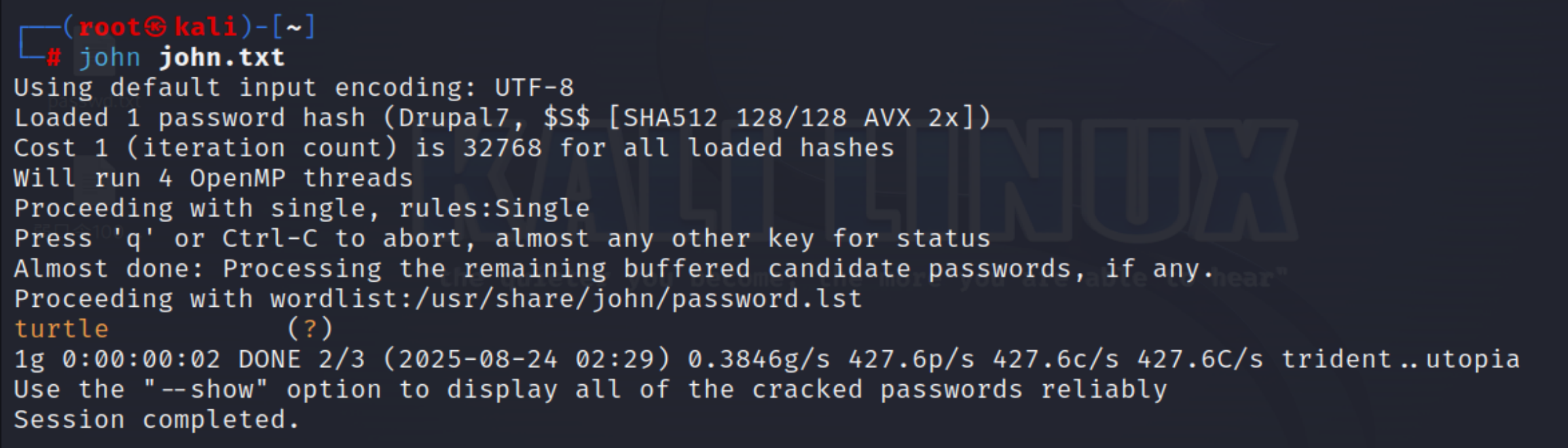Click the tilde directory in prompt brackets

(x=293, y=27)
